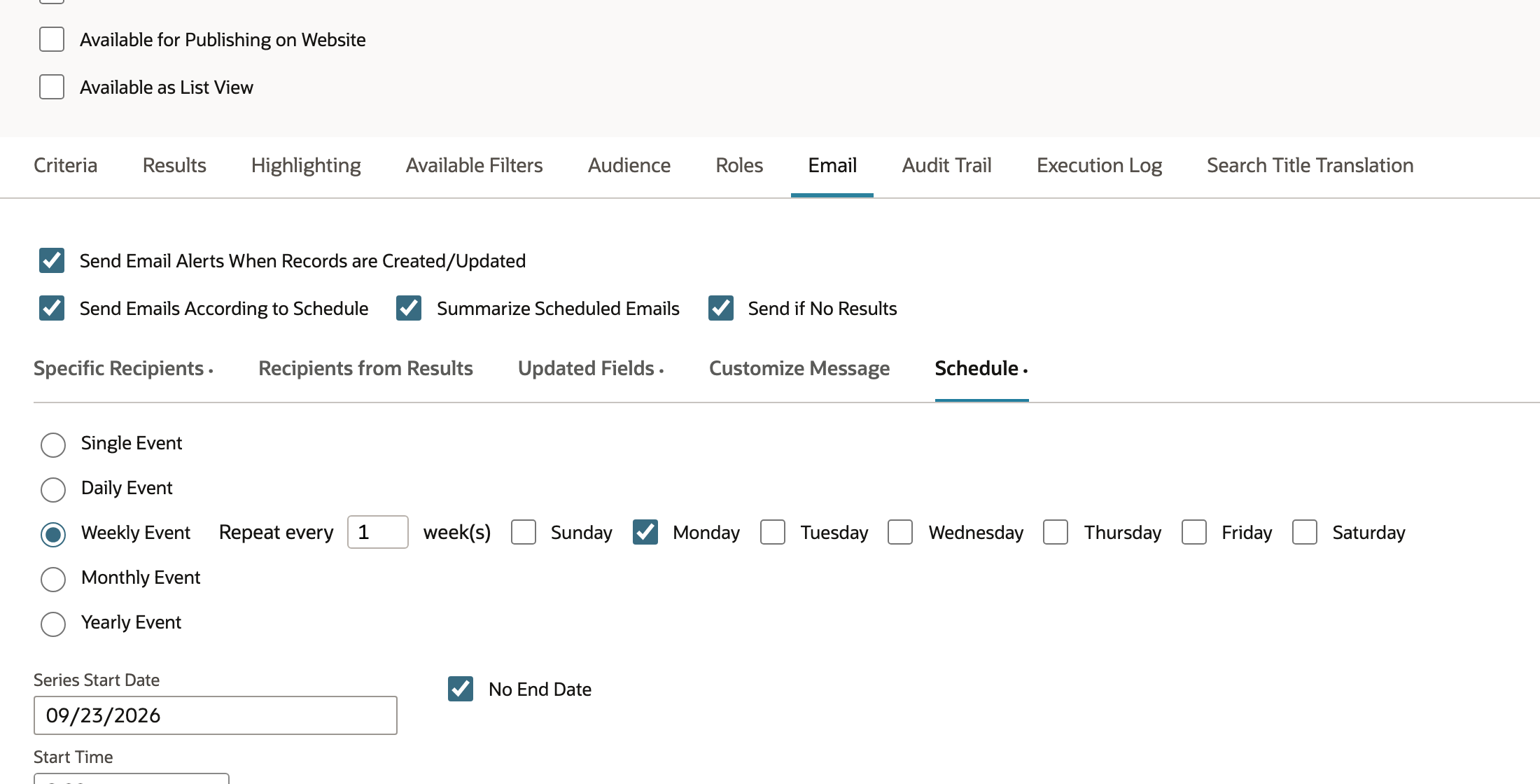Screen dimensions: 1540x784
Task: Disable Send if No Results checkbox
Action: click(x=721, y=308)
